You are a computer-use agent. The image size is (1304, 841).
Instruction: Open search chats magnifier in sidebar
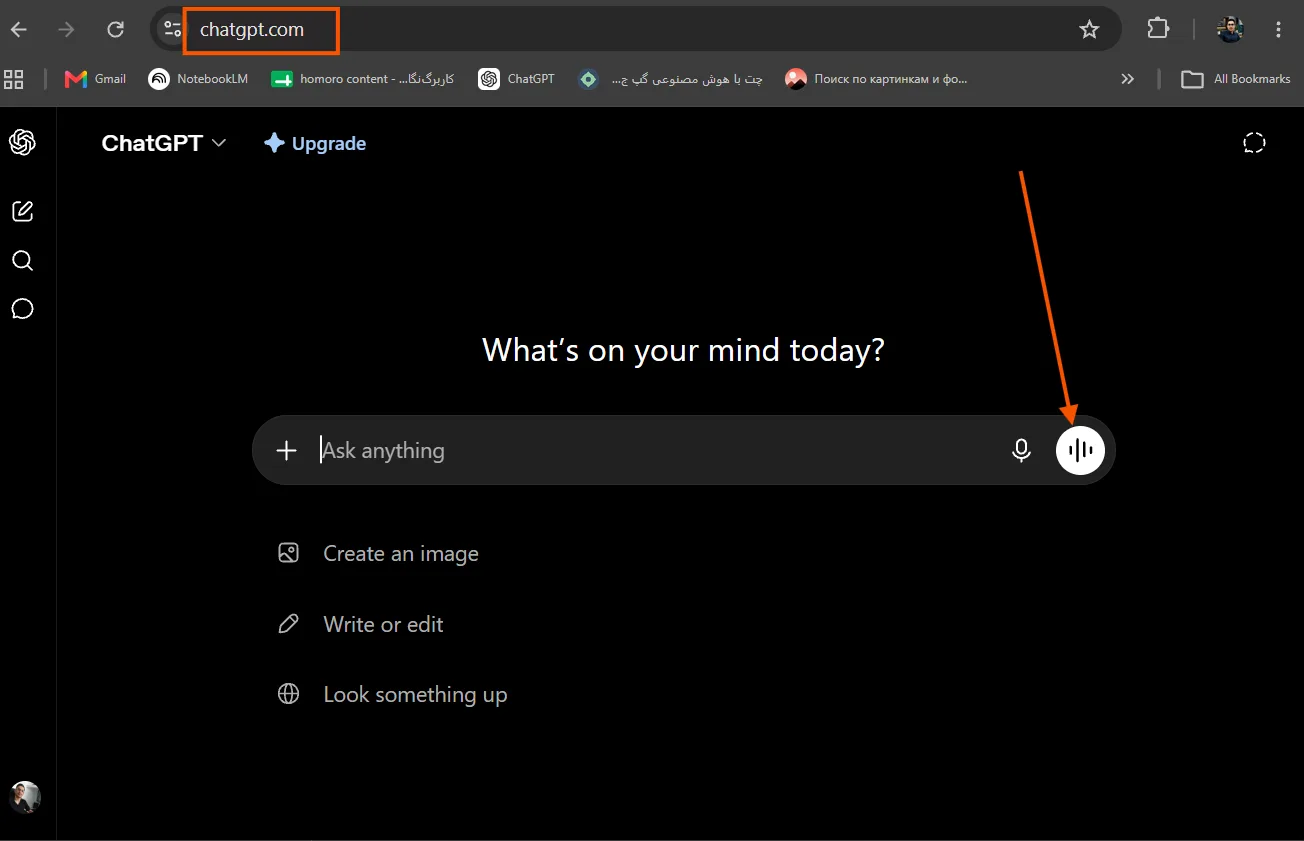(x=22, y=261)
